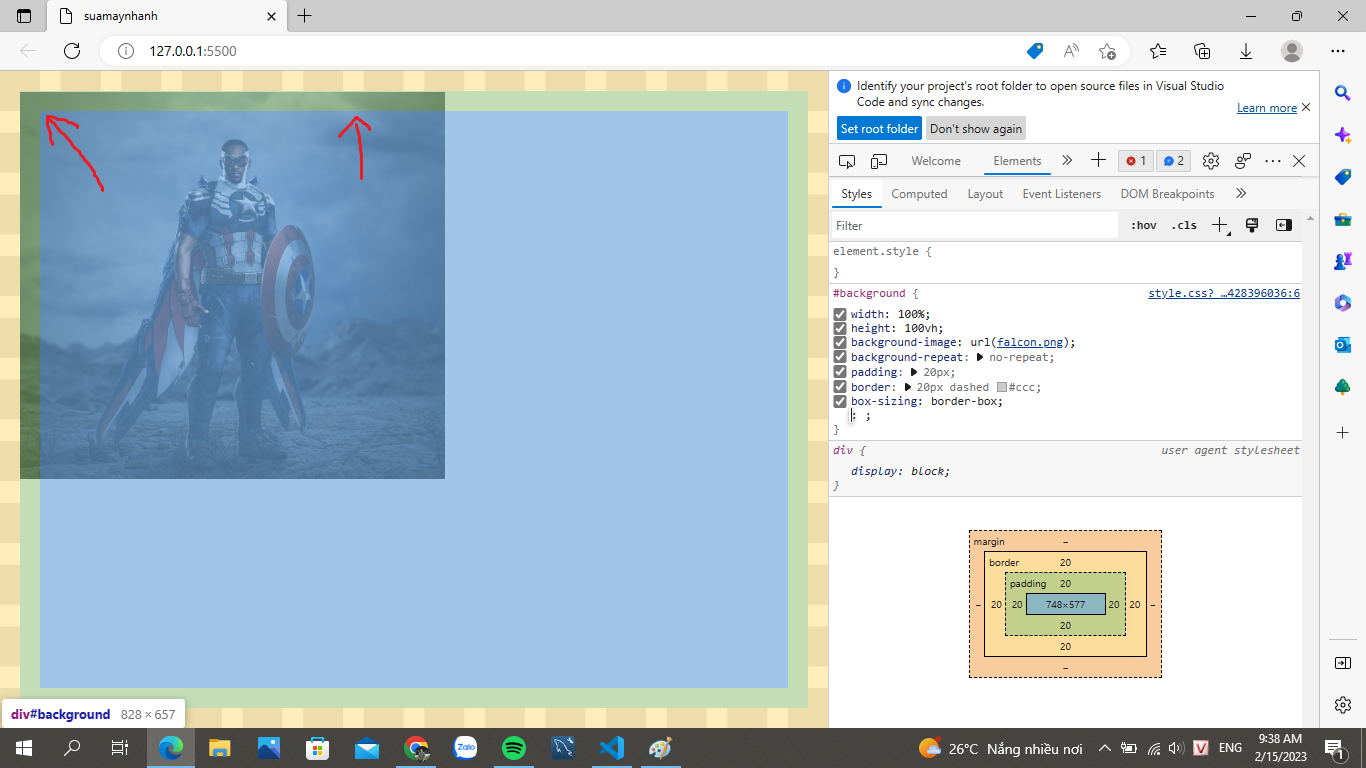The width and height of the screenshot is (1366, 768).
Task: Toggle rendering emulations paintbrush icon
Action: tap(1252, 226)
